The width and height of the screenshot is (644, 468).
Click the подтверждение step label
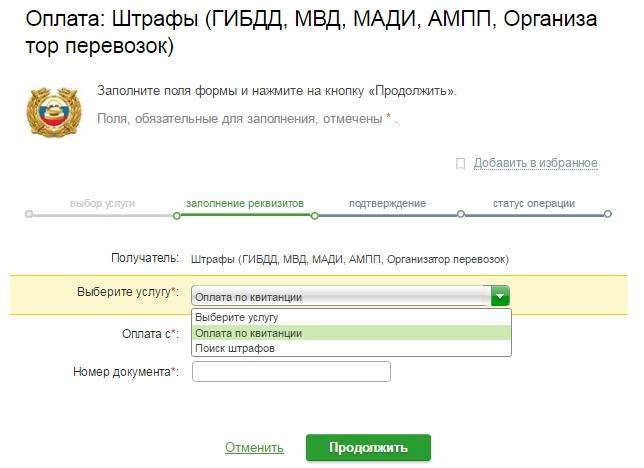(387, 203)
